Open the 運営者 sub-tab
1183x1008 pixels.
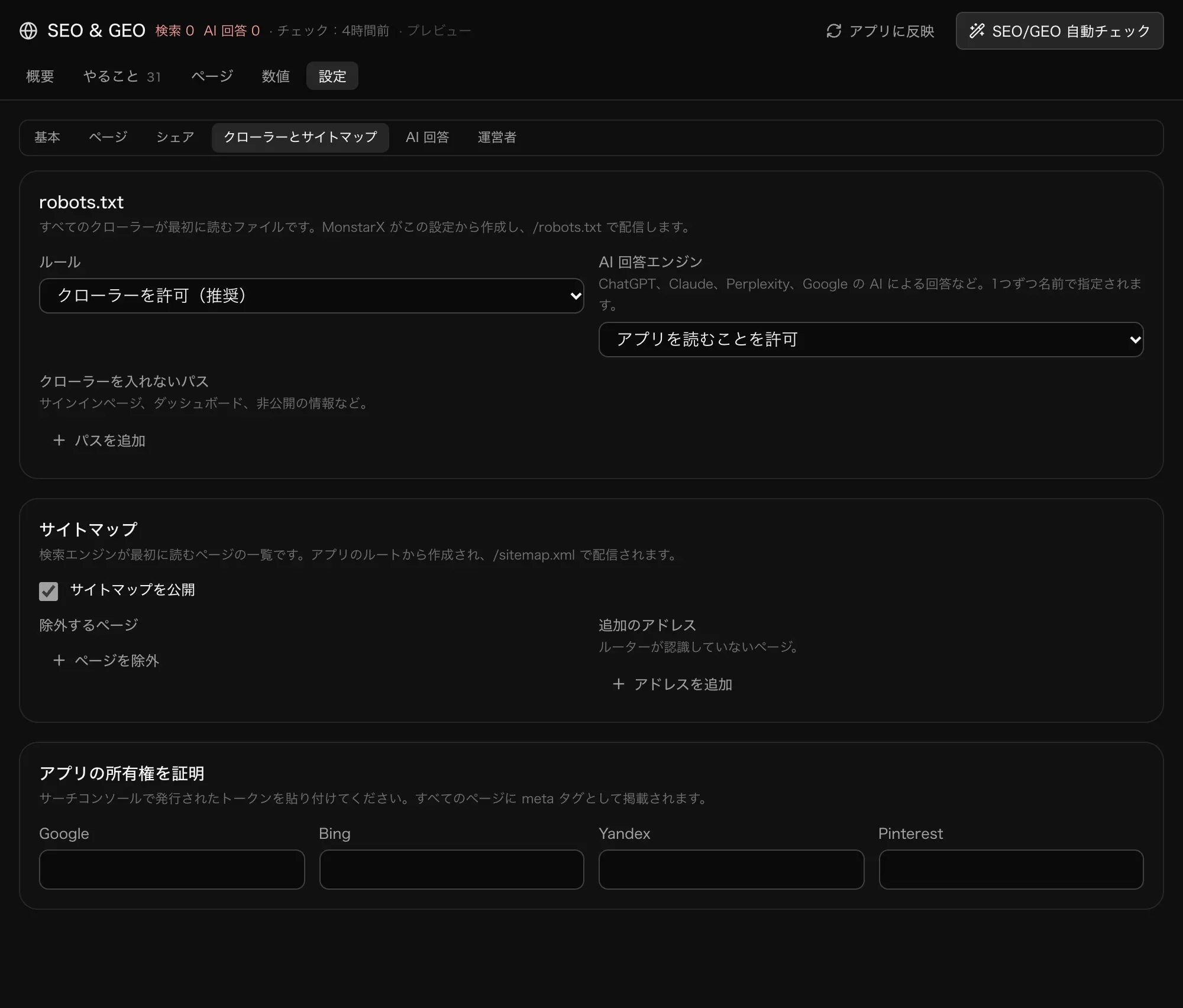[x=497, y=137]
